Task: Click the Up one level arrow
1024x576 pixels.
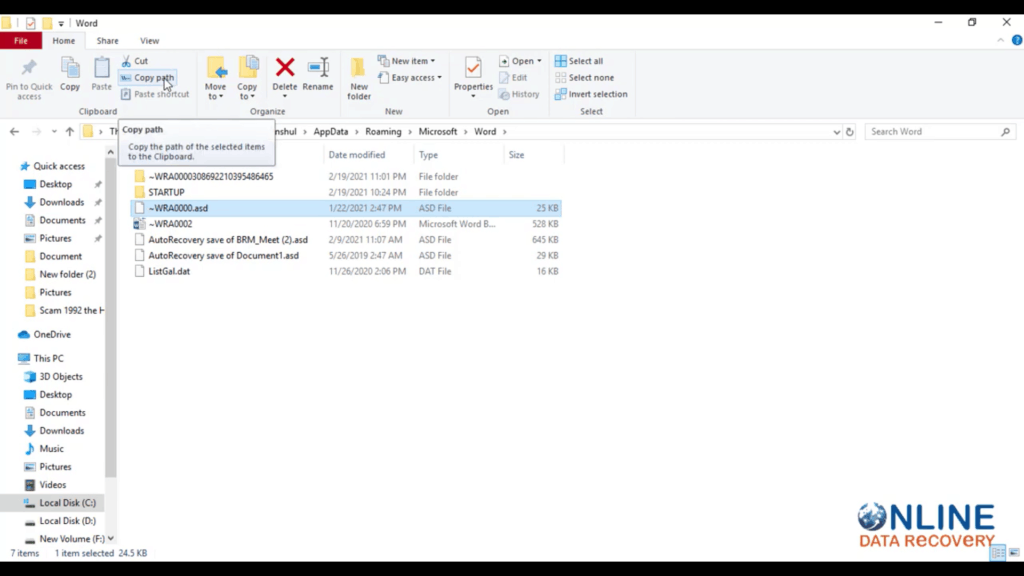Action: (x=70, y=131)
